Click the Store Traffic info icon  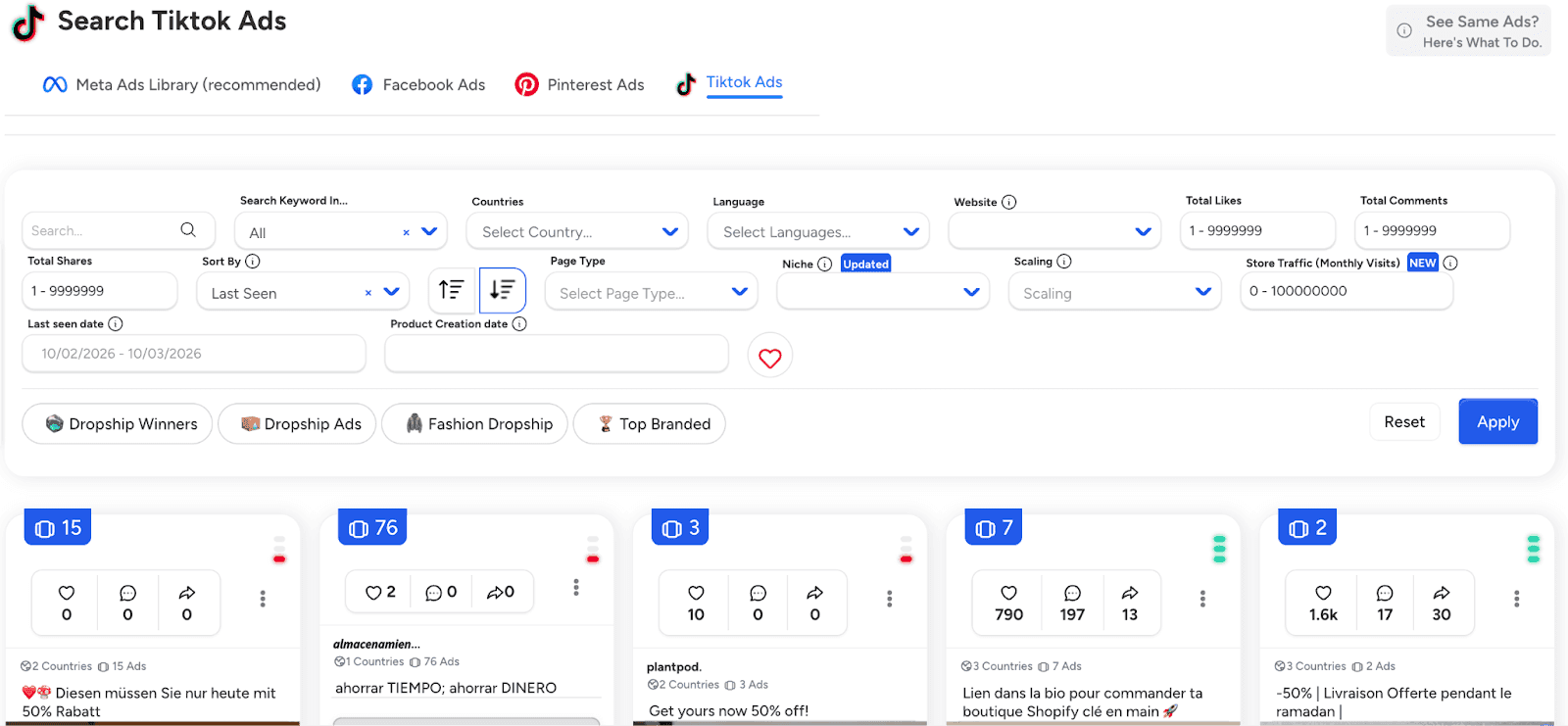tap(1450, 263)
